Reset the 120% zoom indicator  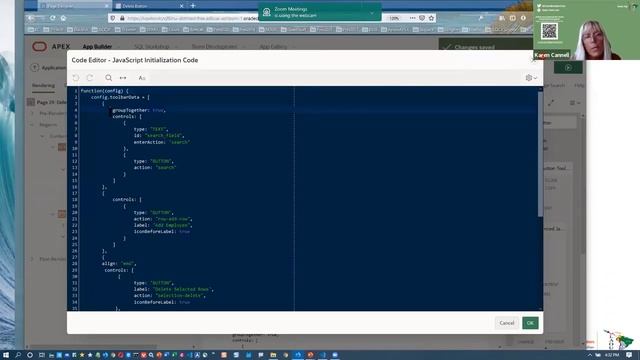[394, 18]
